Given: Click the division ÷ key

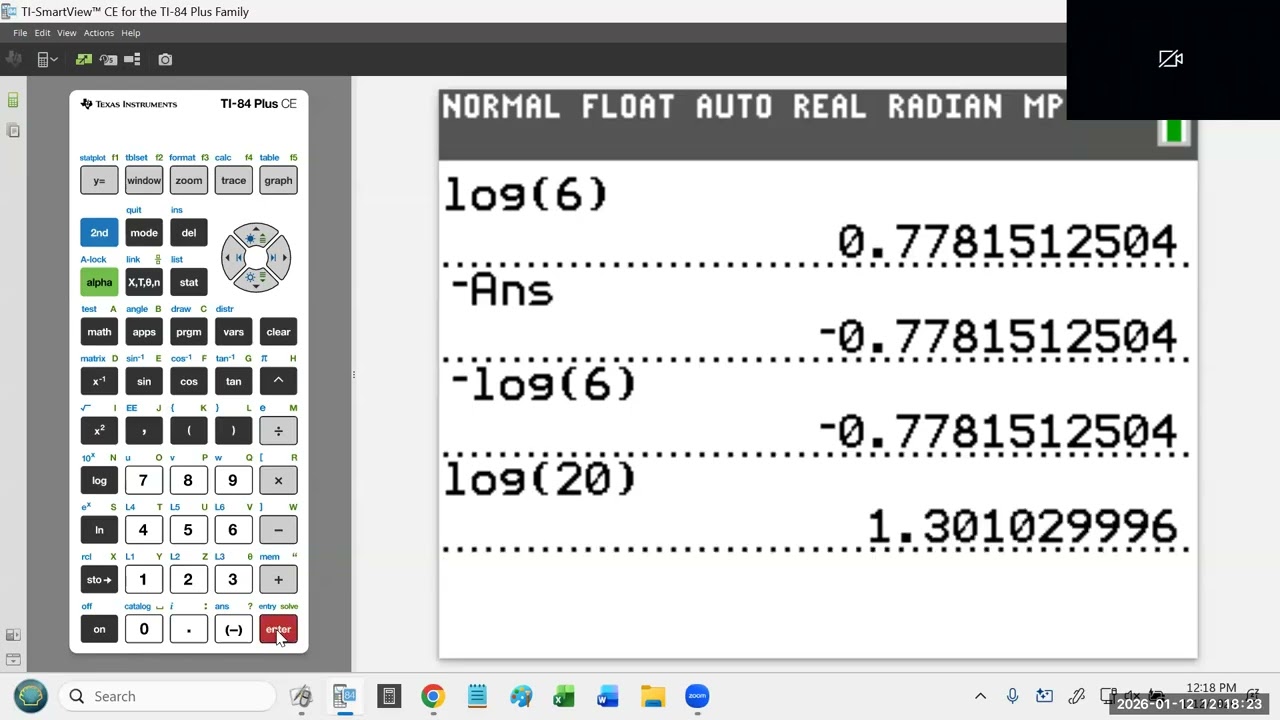Looking at the screenshot, I should 278,431.
